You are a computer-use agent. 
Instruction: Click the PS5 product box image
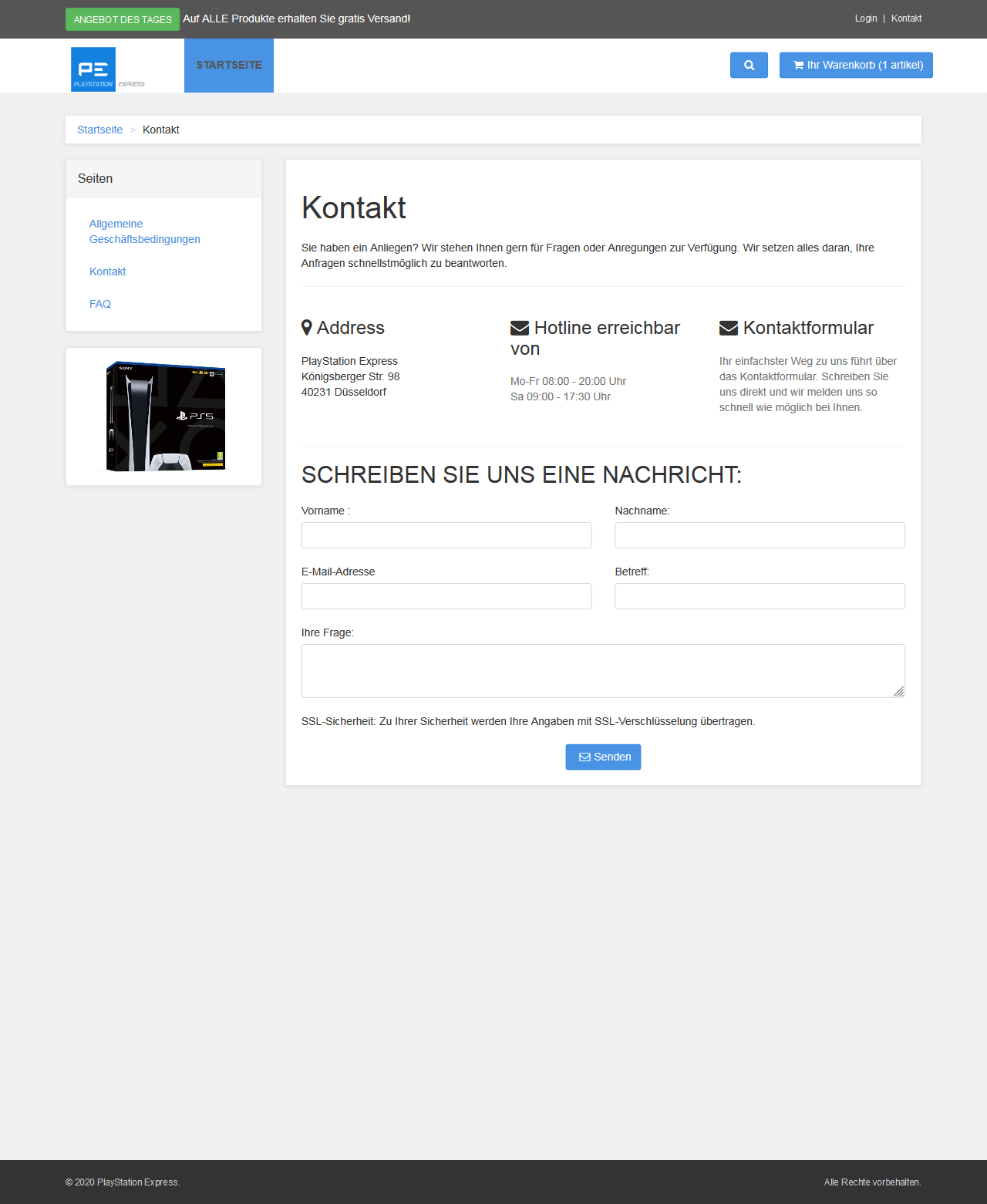pyautogui.click(x=165, y=417)
